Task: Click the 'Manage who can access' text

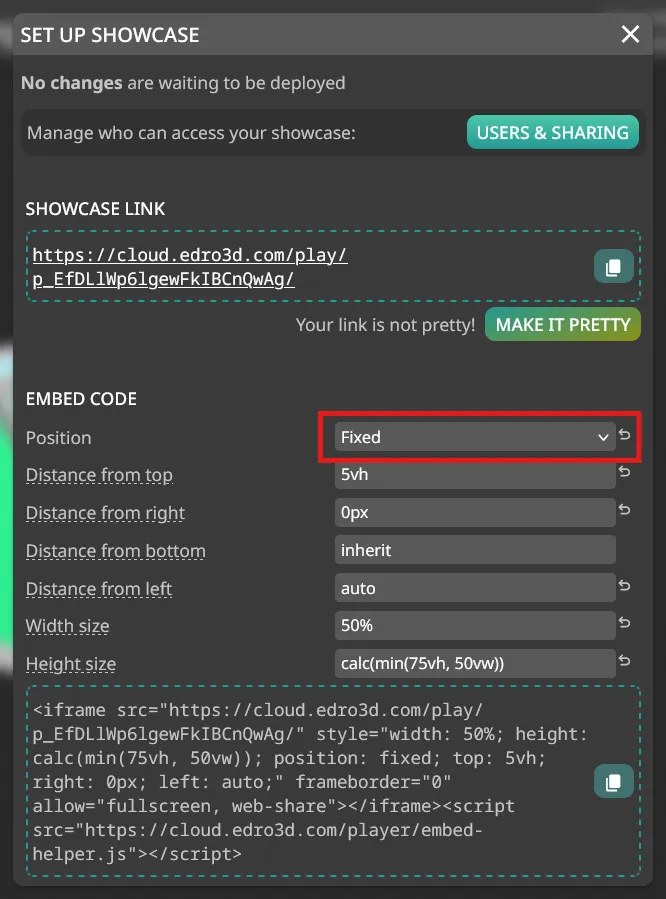Action: tap(191, 133)
